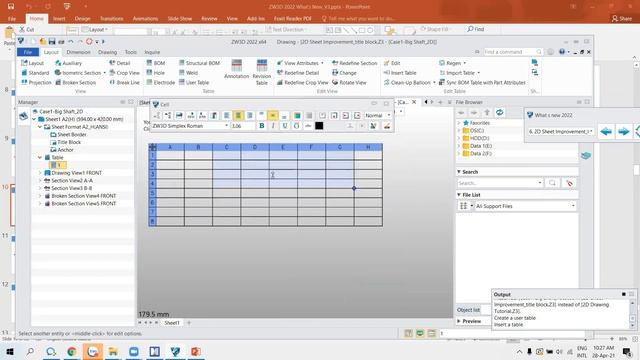This screenshot has width=640, height=360.
Task: Click the next blue arrow in What's new
Action: [x=623, y=131]
